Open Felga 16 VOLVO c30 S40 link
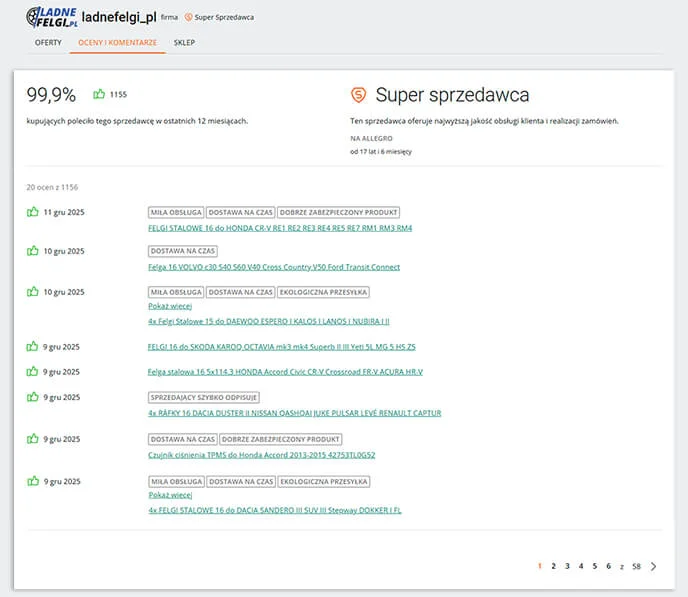Image resolution: width=688 pixels, height=597 pixels. click(274, 267)
